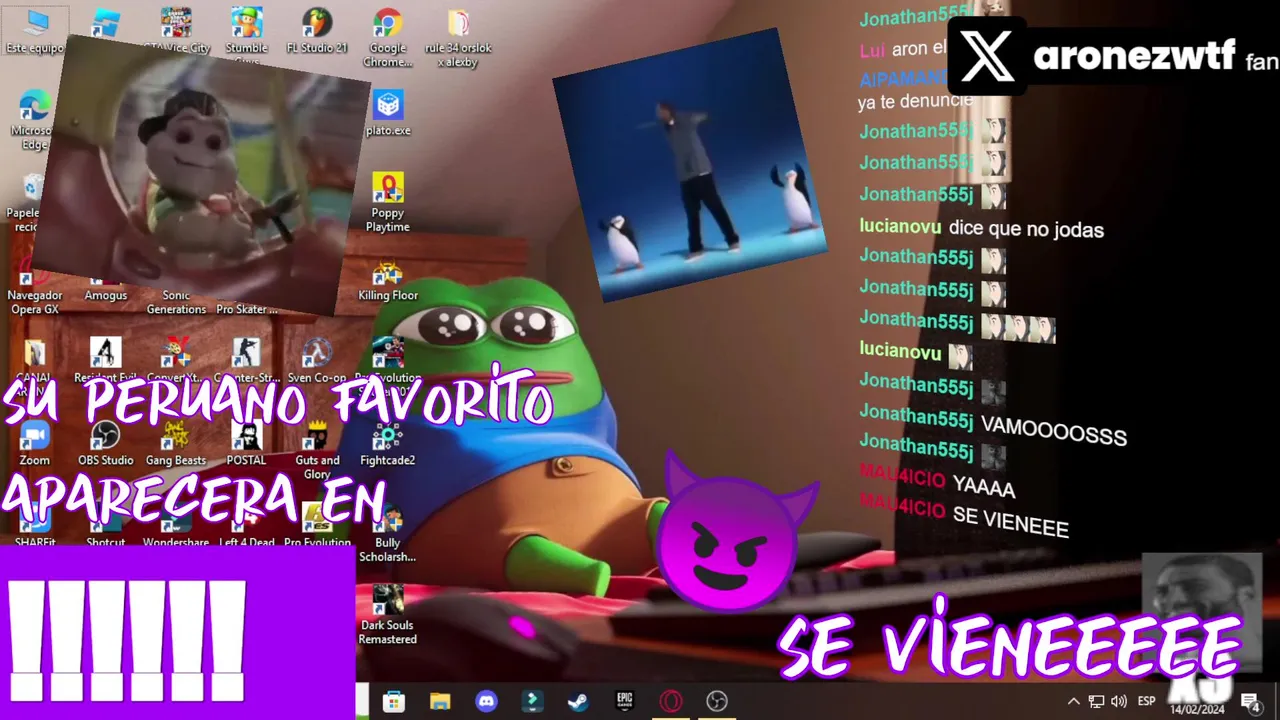The width and height of the screenshot is (1280, 720).
Task: Open the network icon in system tray
Action: (1097, 701)
